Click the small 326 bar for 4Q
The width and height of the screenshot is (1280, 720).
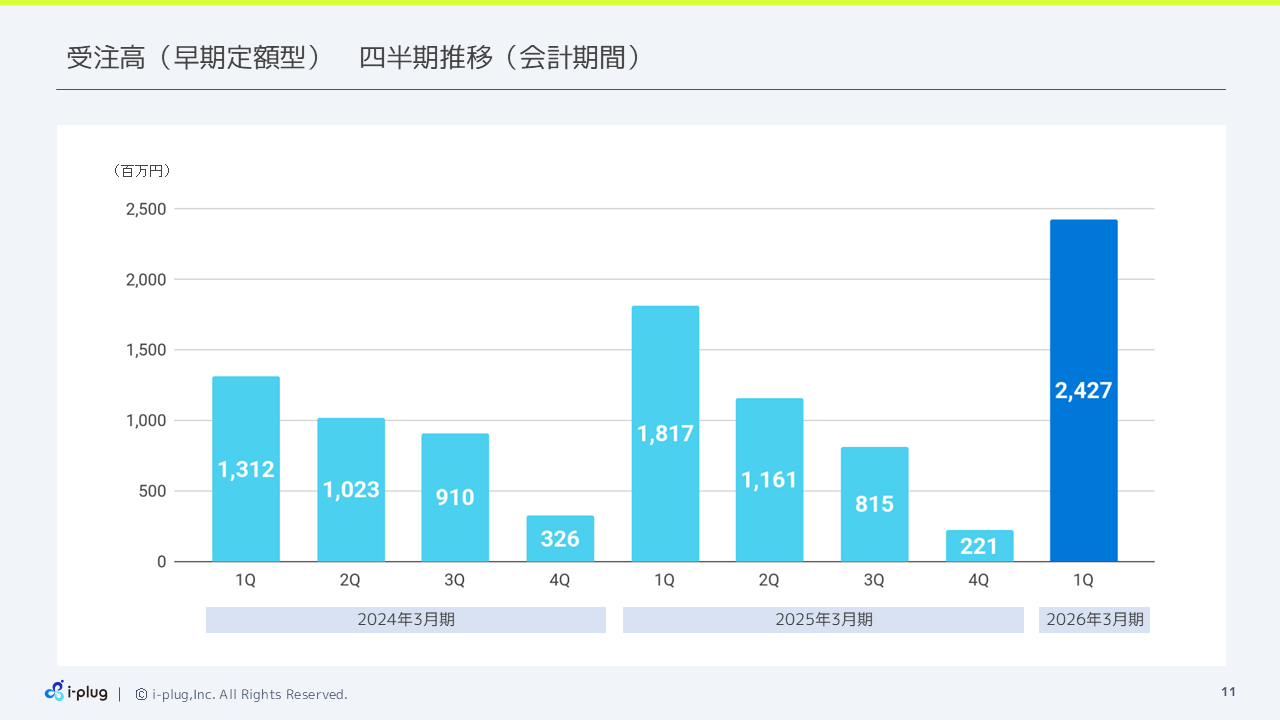[x=560, y=539]
